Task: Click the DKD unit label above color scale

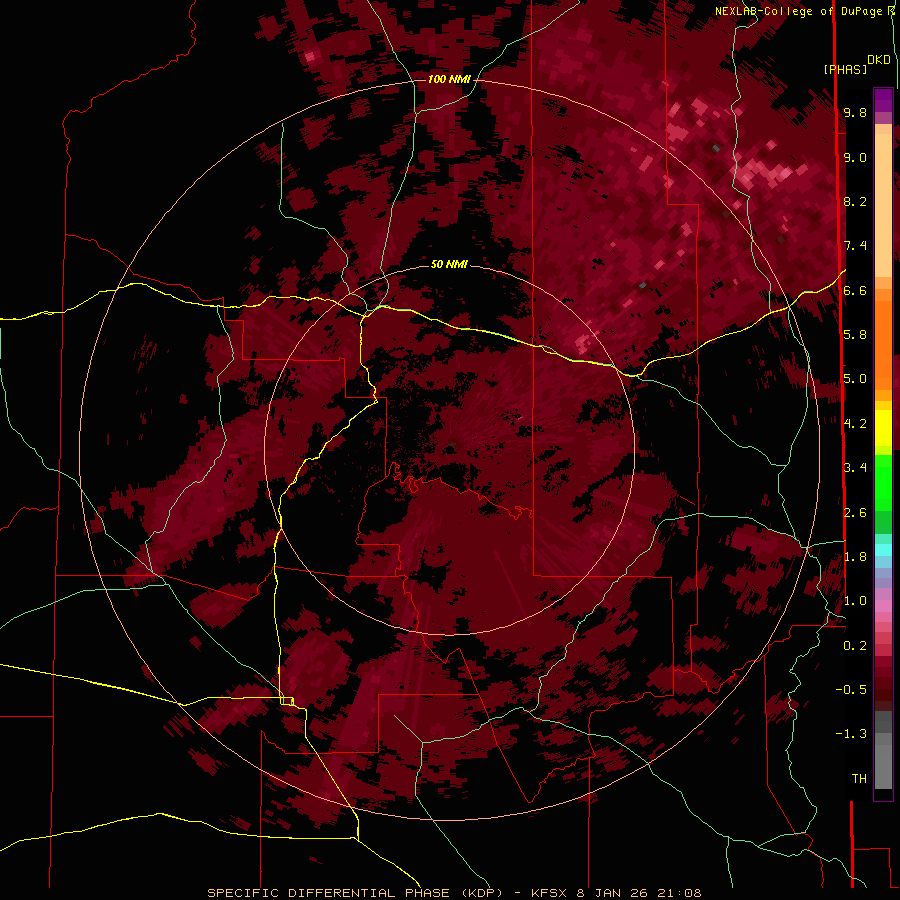Action: (879, 60)
